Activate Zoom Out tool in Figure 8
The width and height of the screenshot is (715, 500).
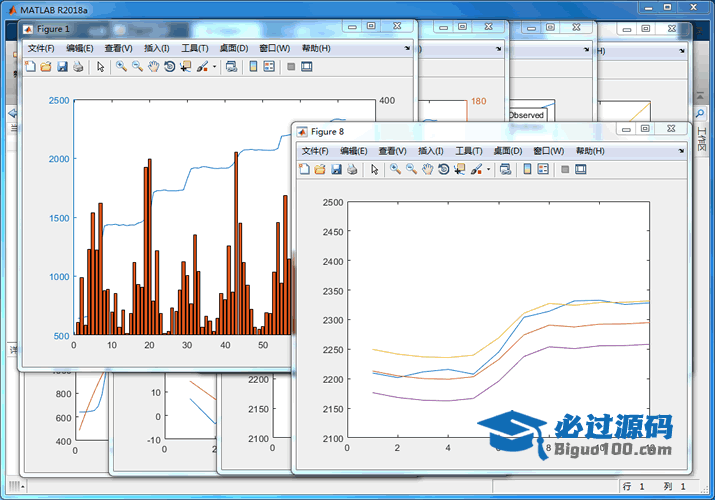coord(411,169)
